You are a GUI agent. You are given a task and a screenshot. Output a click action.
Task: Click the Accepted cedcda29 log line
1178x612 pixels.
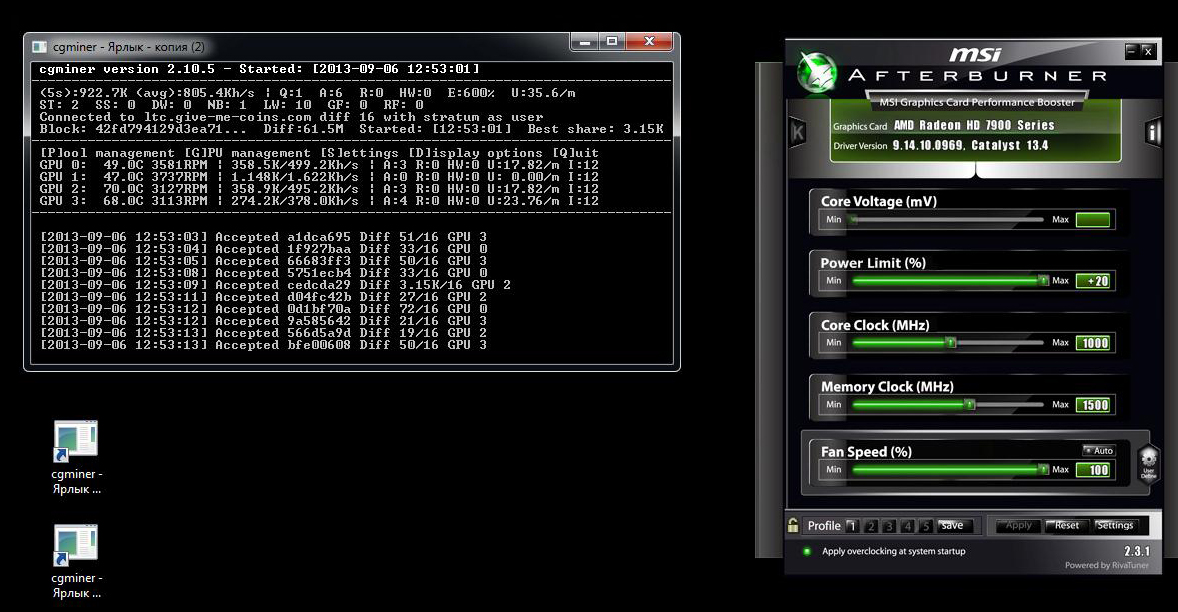(x=276, y=285)
